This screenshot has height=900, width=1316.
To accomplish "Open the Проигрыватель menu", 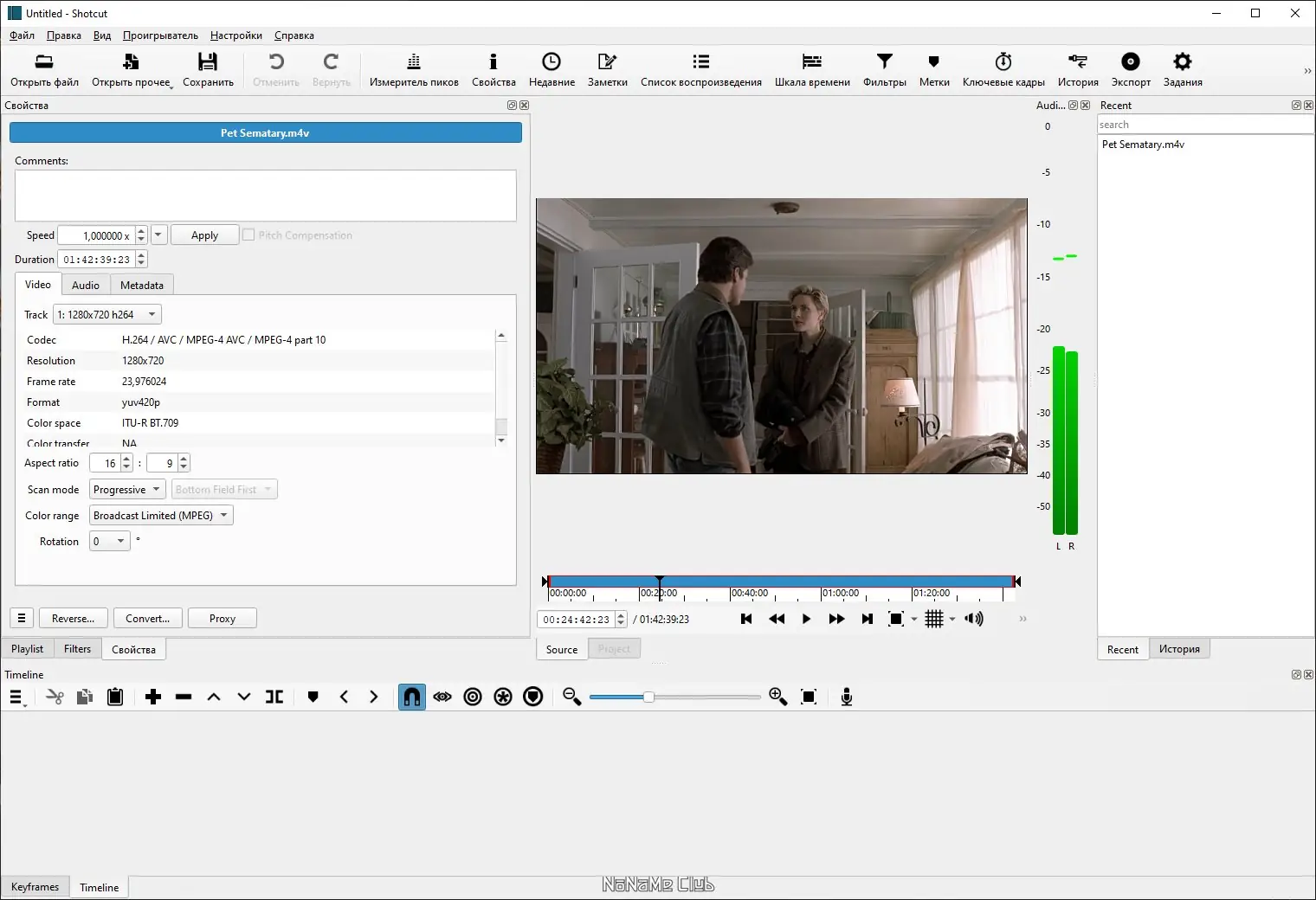I will pos(160,35).
